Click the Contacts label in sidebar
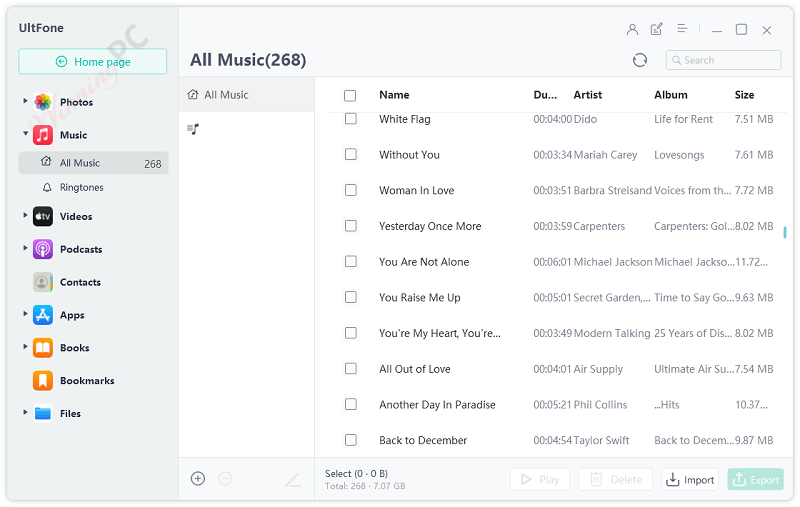Viewport: 800px width, 507px height. click(80, 283)
